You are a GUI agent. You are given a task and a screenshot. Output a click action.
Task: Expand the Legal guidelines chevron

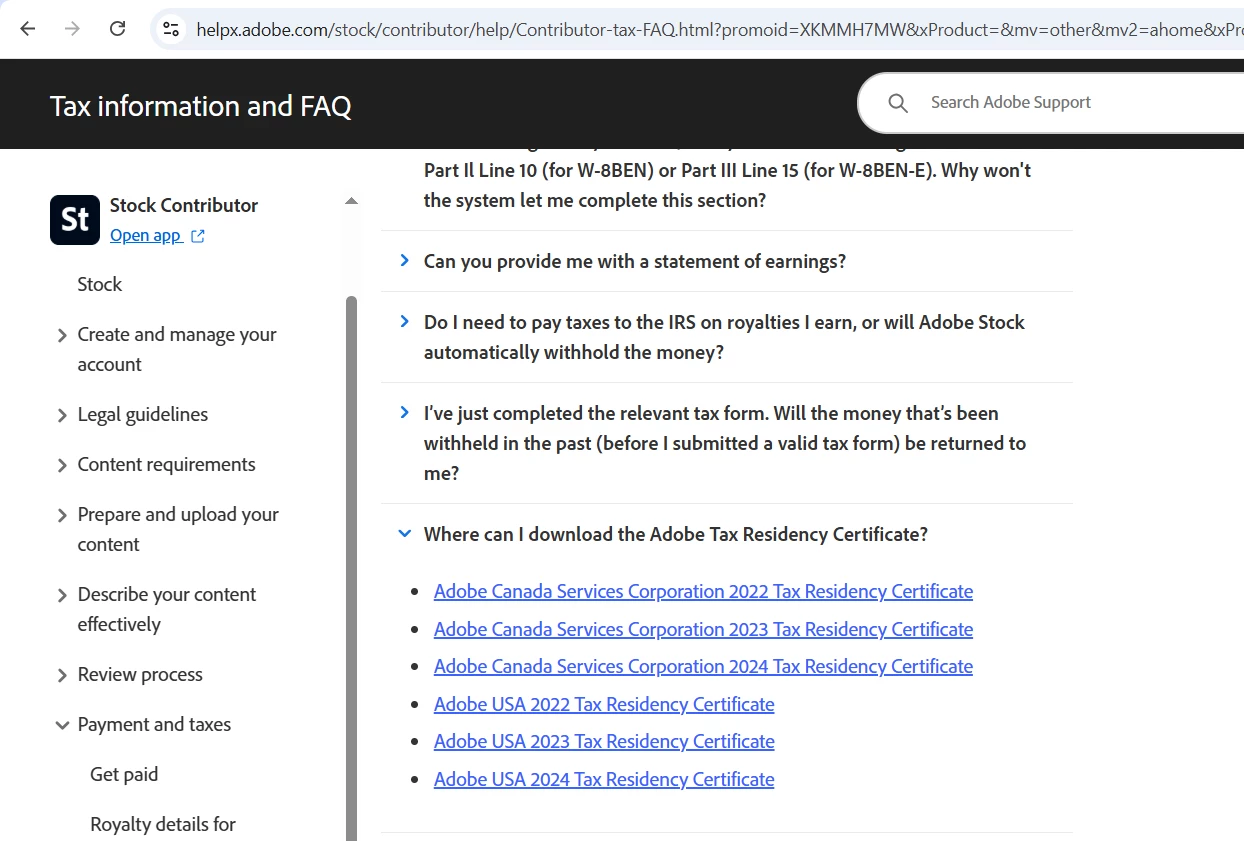(62, 416)
